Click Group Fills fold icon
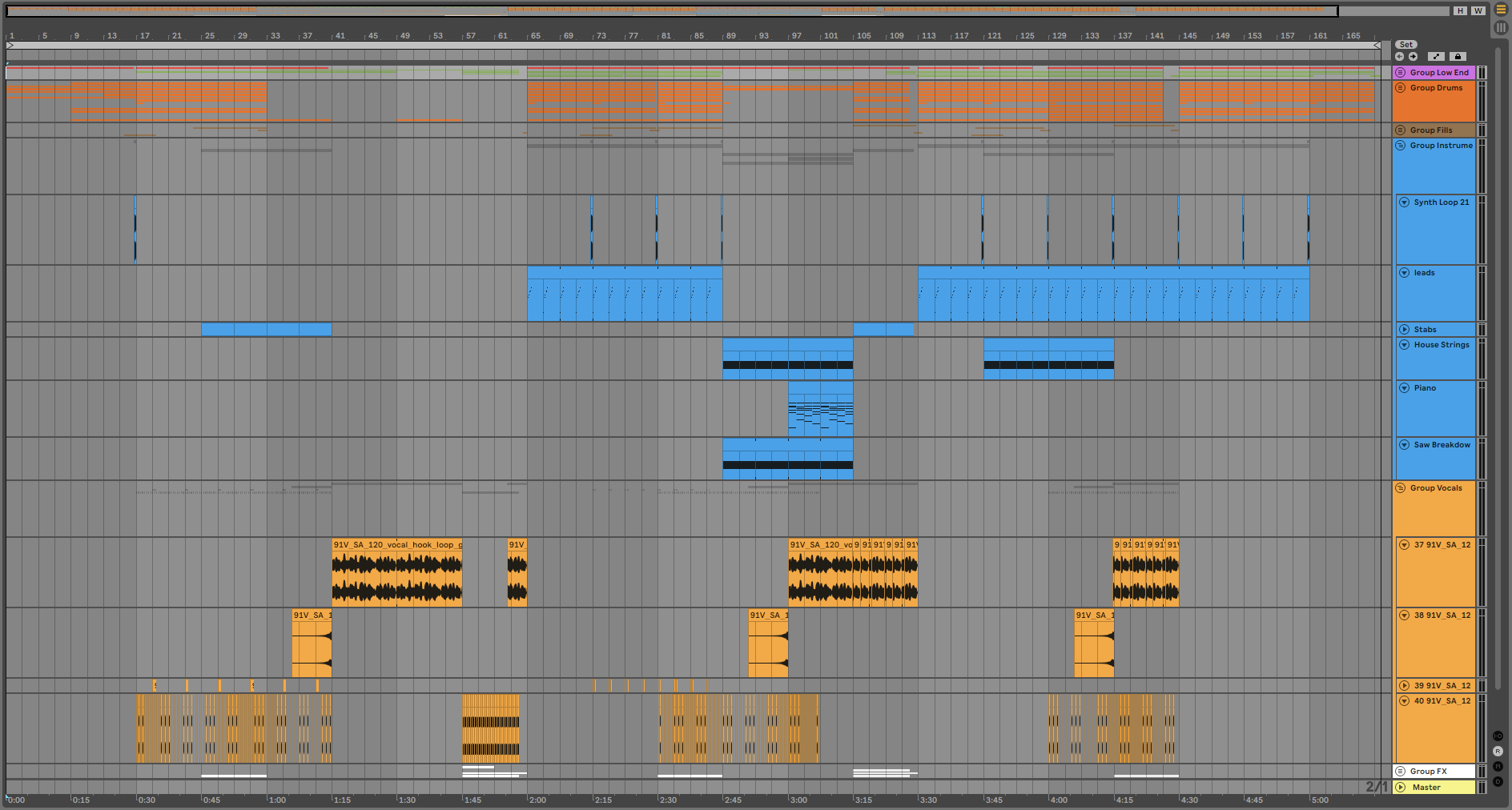Screen dimensions: 1512x810 [x=1401, y=130]
